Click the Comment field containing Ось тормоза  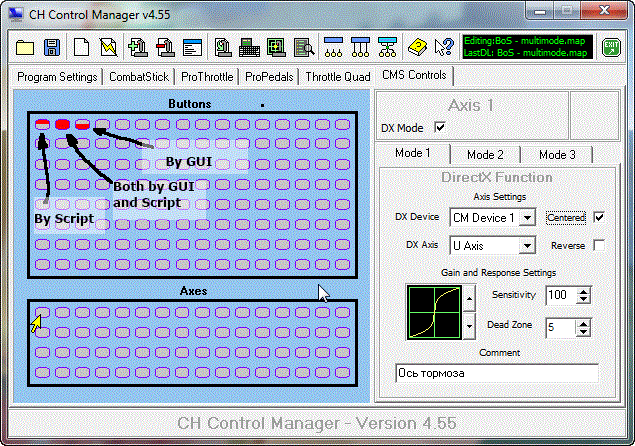[497, 373]
